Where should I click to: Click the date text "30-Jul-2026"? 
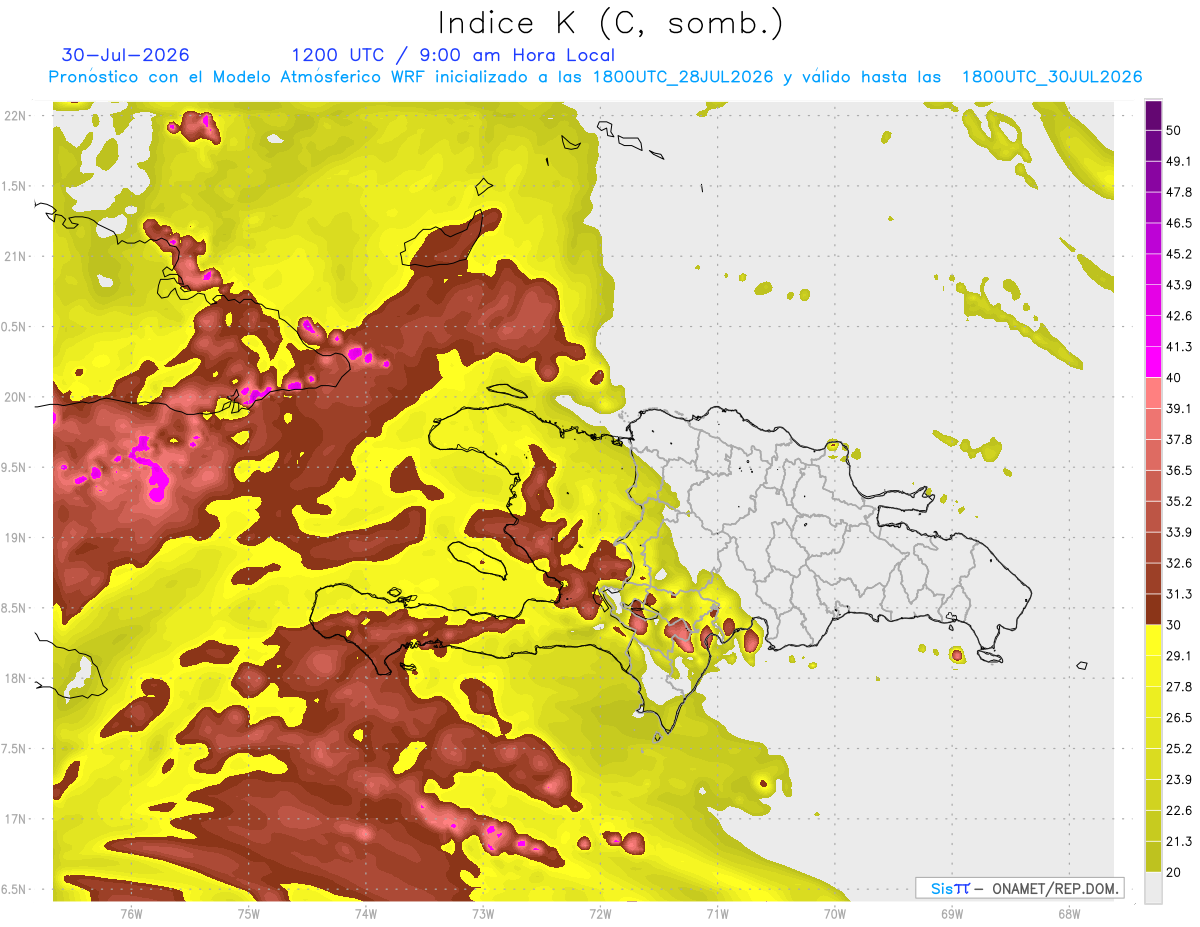coord(126,55)
